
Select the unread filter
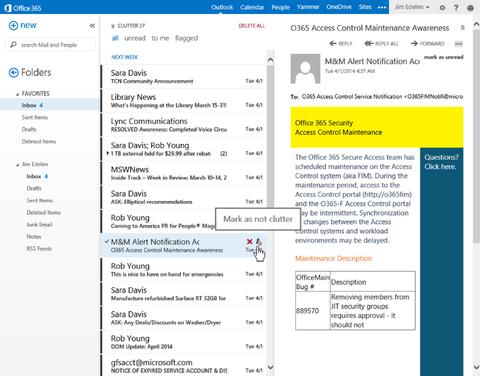[135, 38]
